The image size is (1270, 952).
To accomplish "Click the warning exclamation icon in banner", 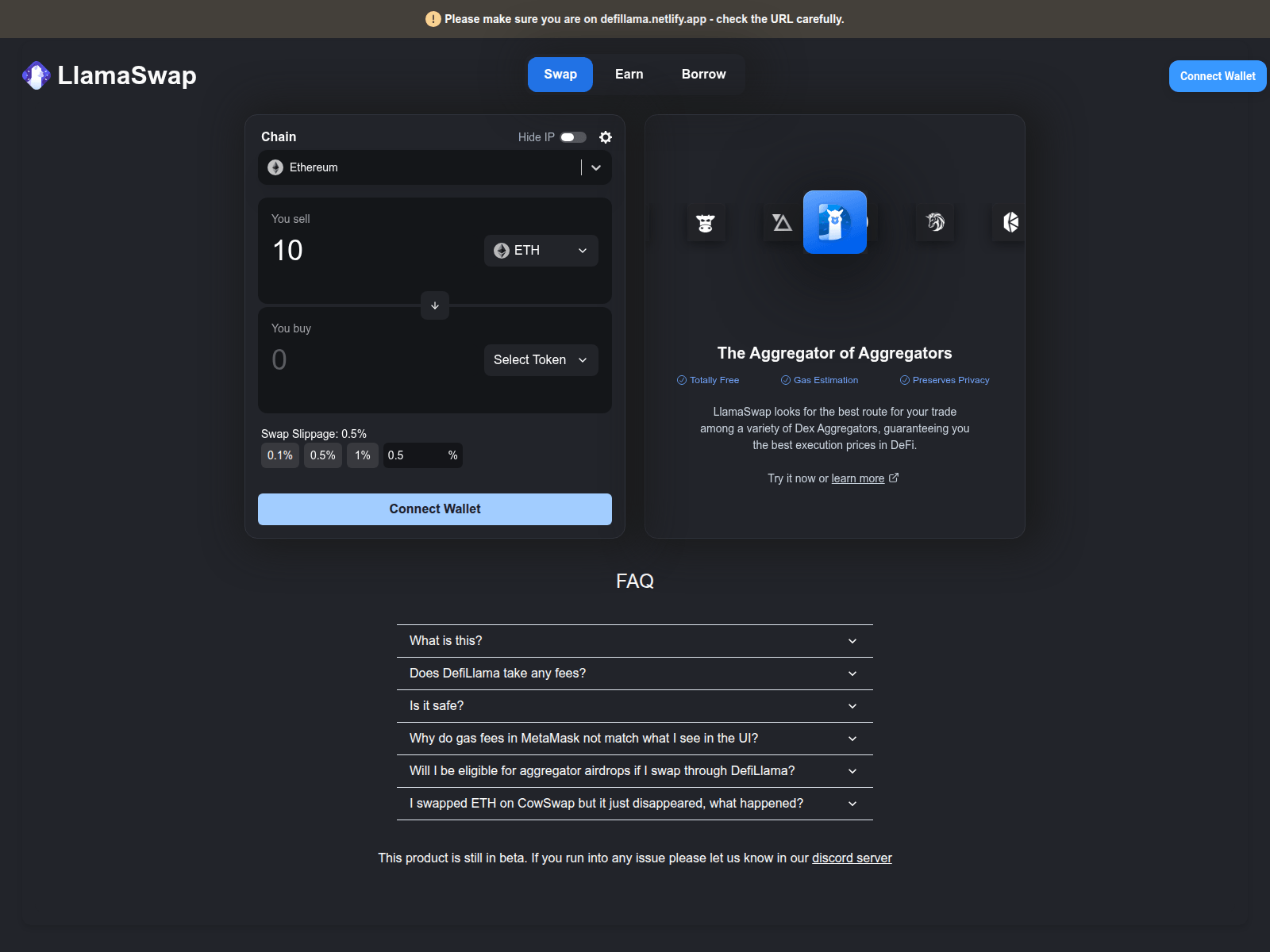I will (x=433, y=19).
